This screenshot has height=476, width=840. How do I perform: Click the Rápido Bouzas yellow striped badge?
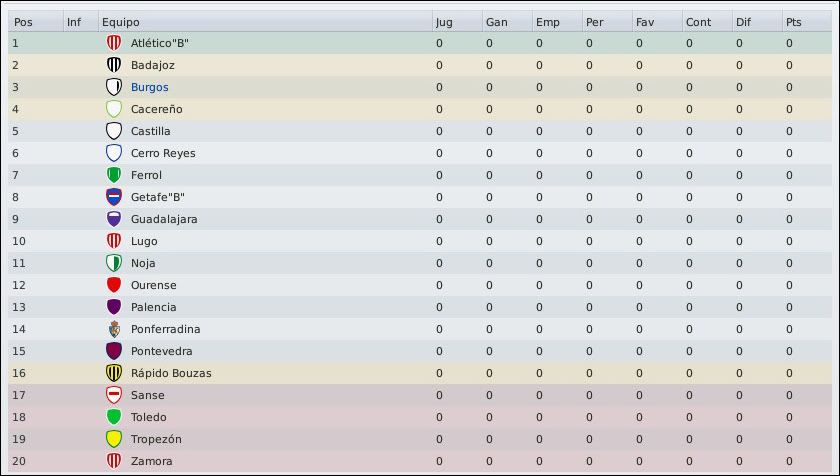(x=114, y=373)
